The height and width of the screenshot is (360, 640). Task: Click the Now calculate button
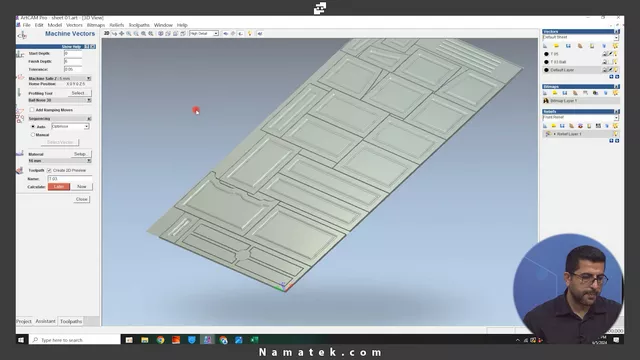coord(82,187)
